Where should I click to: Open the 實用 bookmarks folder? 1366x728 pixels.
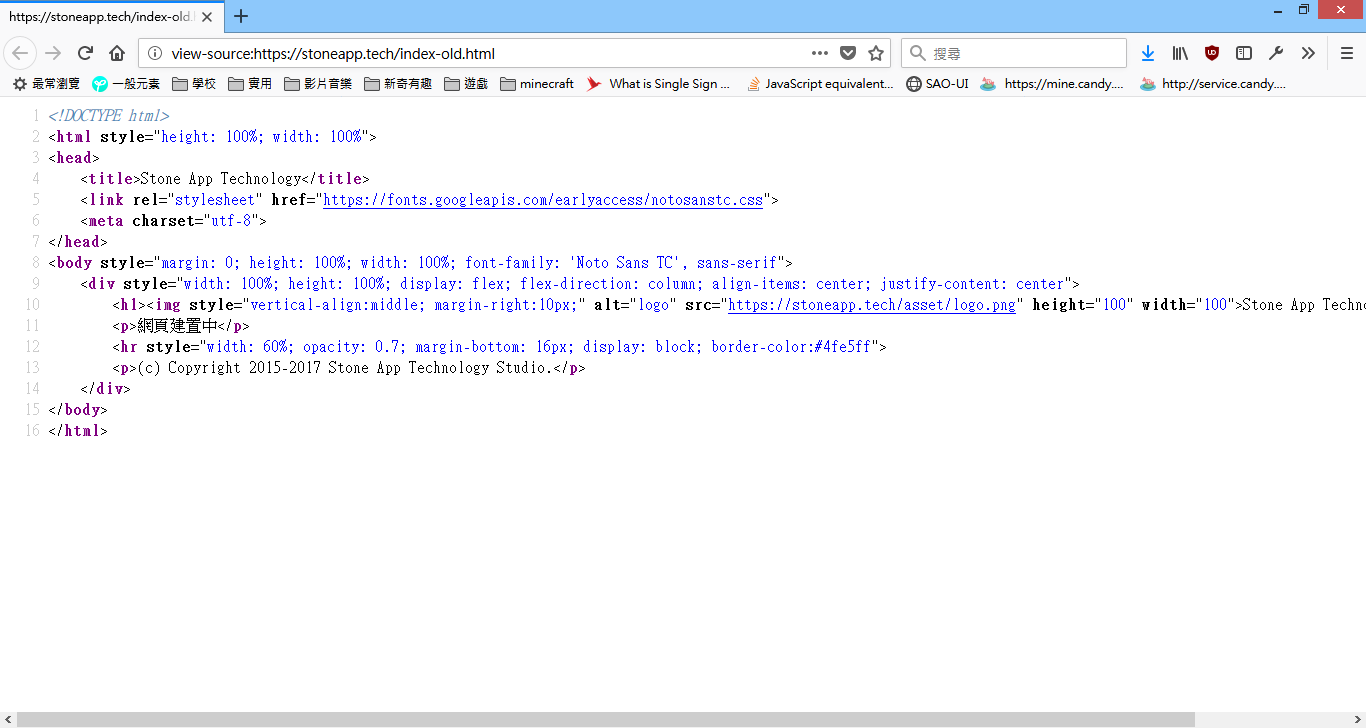tap(250, 84)
